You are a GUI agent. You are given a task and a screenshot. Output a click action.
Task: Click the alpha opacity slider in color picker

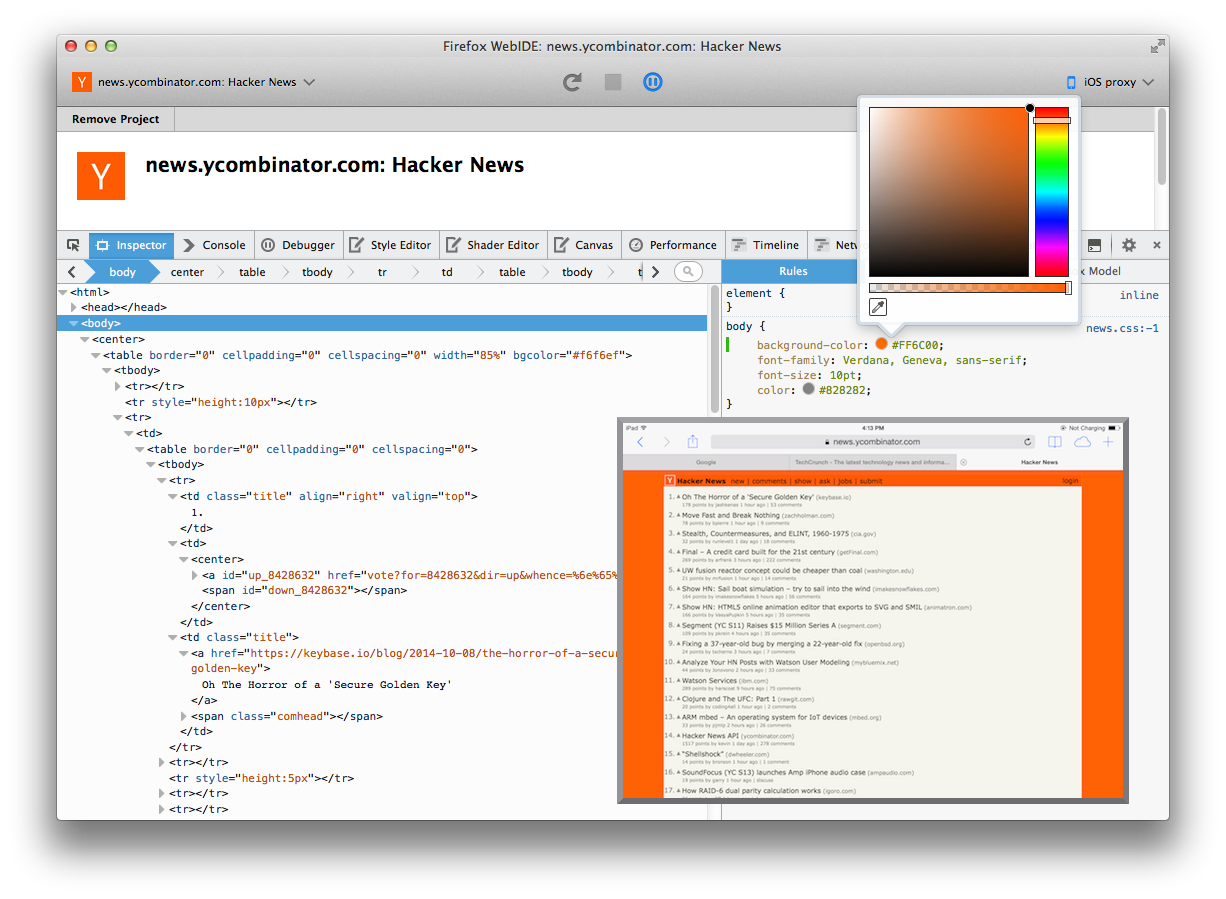pyautogui.click(x=970, y=288)
